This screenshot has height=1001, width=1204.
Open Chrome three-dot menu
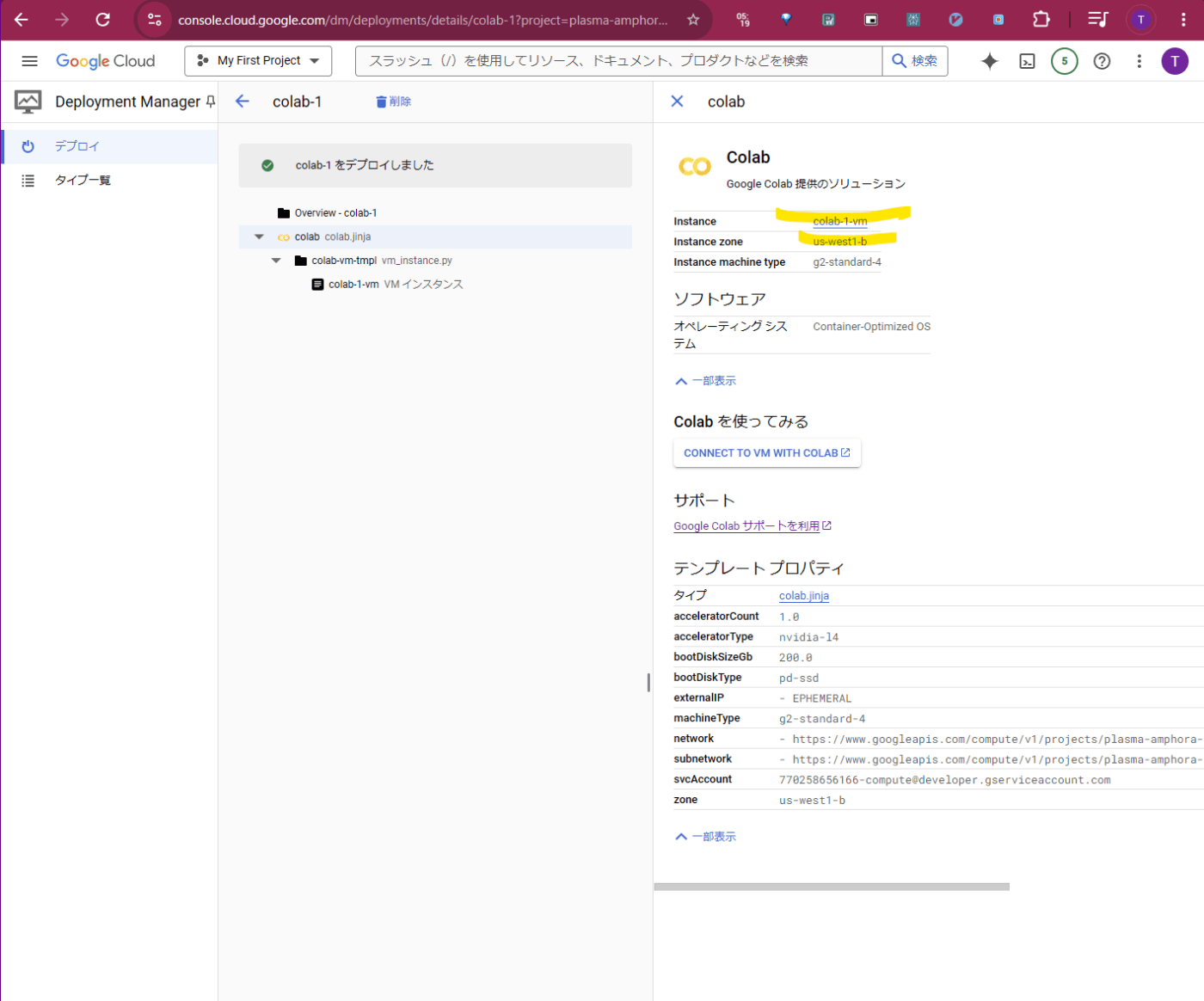coord(1183,19)
